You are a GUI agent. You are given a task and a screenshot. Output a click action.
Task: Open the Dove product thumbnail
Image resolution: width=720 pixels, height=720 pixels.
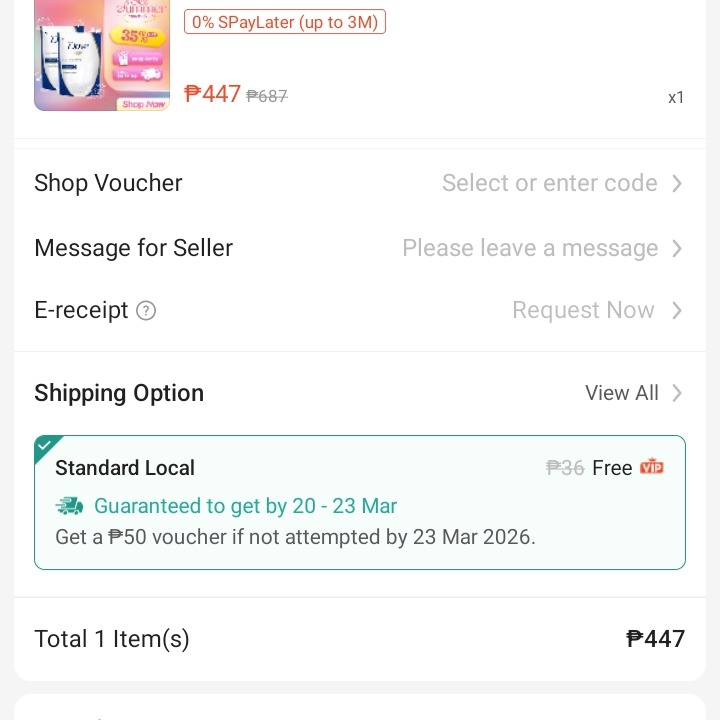click(x=88, y=56)
